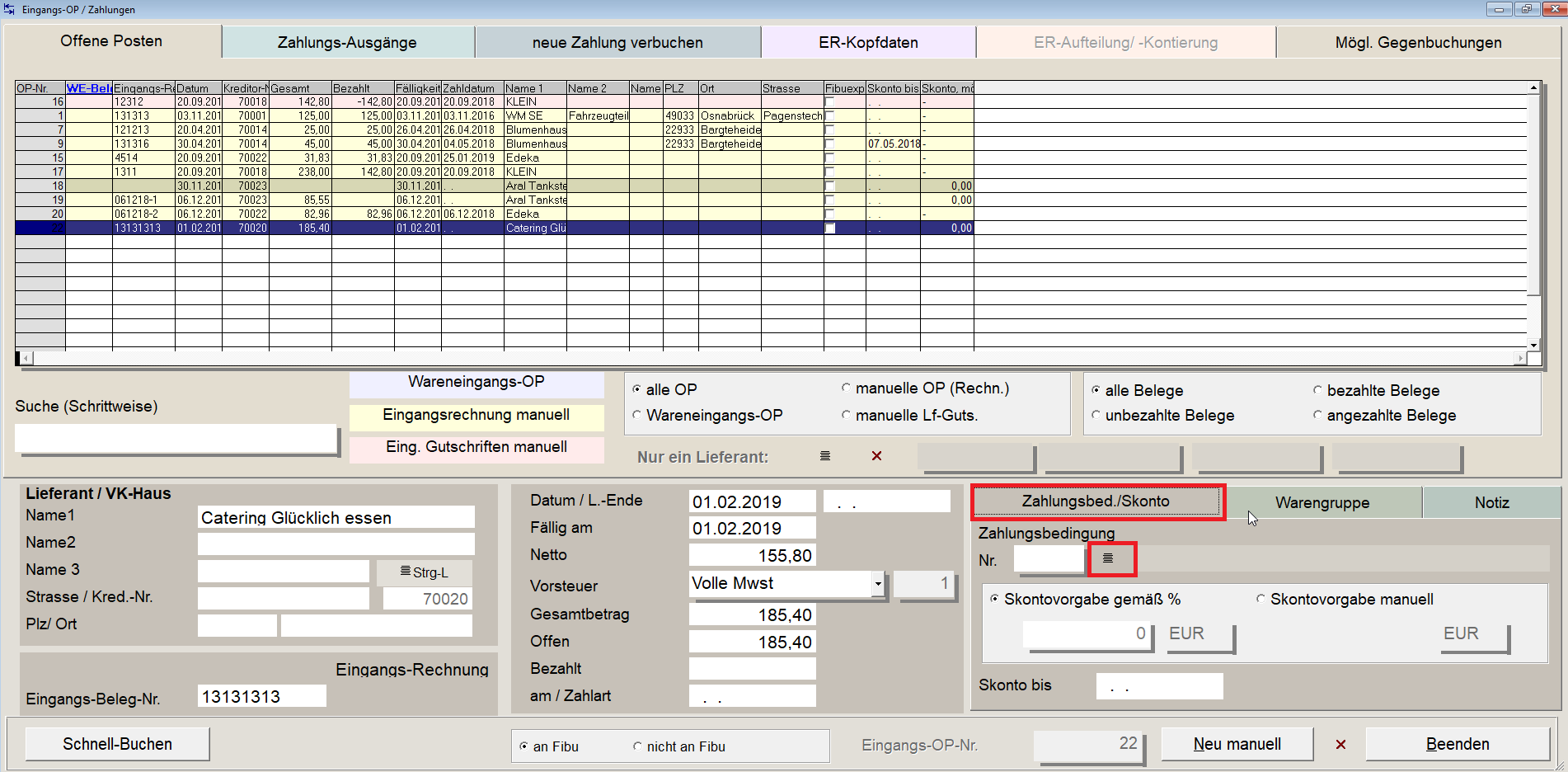Click red X beside Neu manuell
The height and width of the screenshot is (772, 1568).
[x=1340, y=744]
